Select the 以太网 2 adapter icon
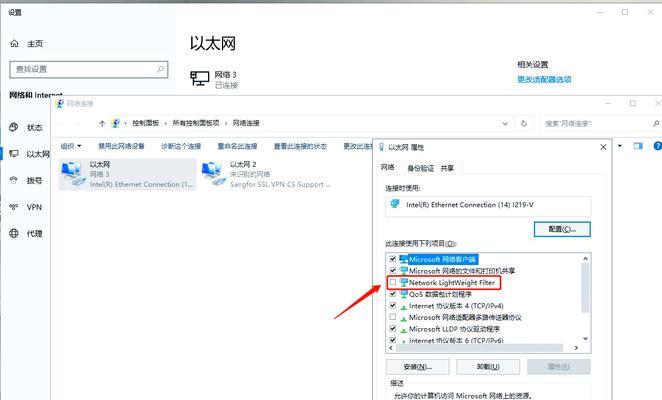This screenshot has width=662, height=400. pos(213,174)
